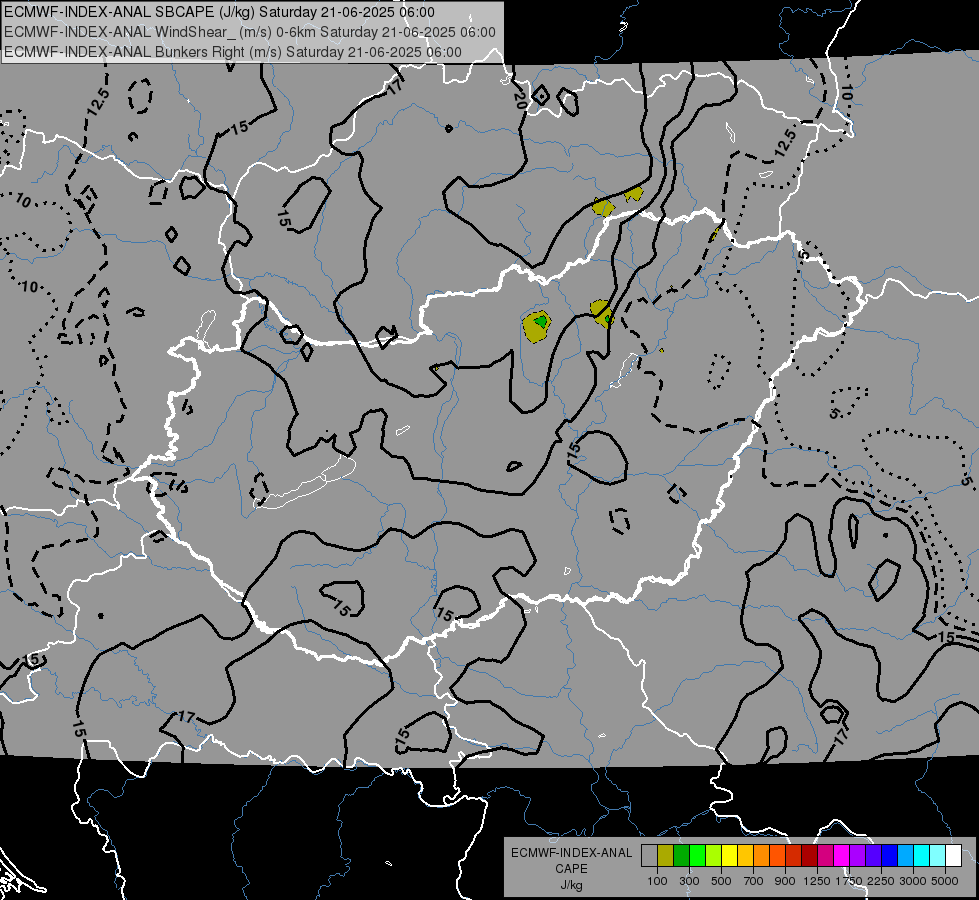Click the CAPE label in the legend
This screenshot has height=900, width=979.
tap(571, 869)
